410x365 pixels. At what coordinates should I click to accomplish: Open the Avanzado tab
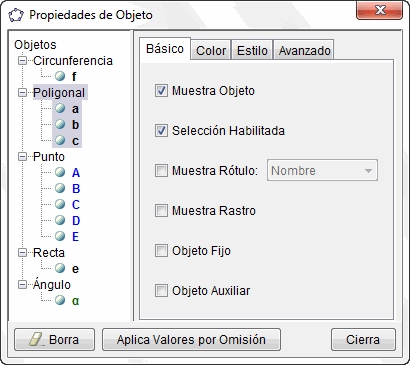[x=304, y=50]
